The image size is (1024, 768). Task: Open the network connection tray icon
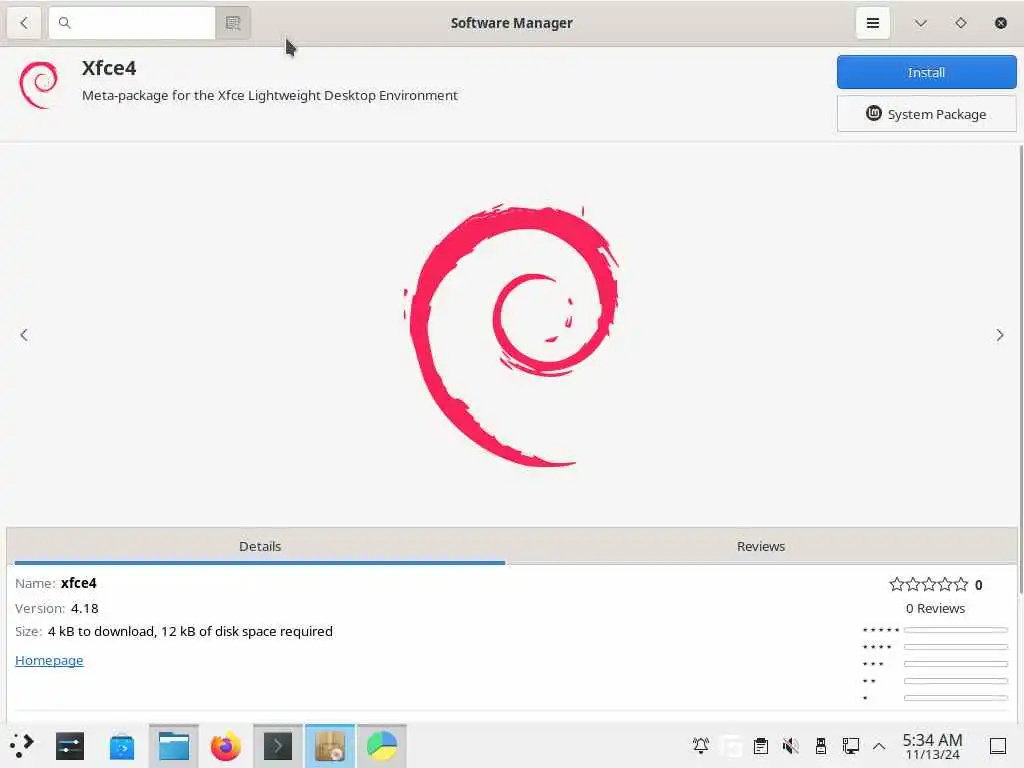coord(850,745)
